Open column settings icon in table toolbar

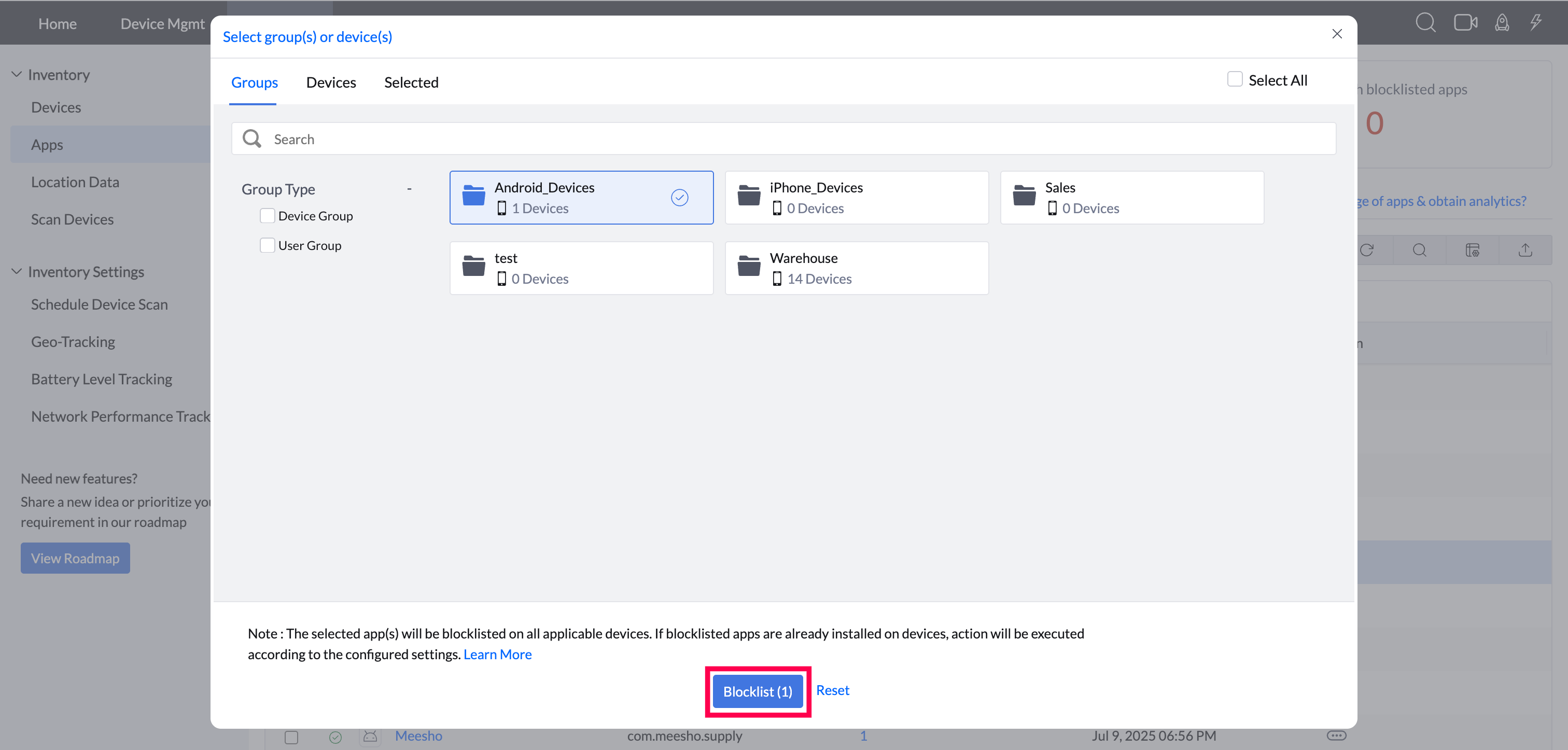(1472, 250)
